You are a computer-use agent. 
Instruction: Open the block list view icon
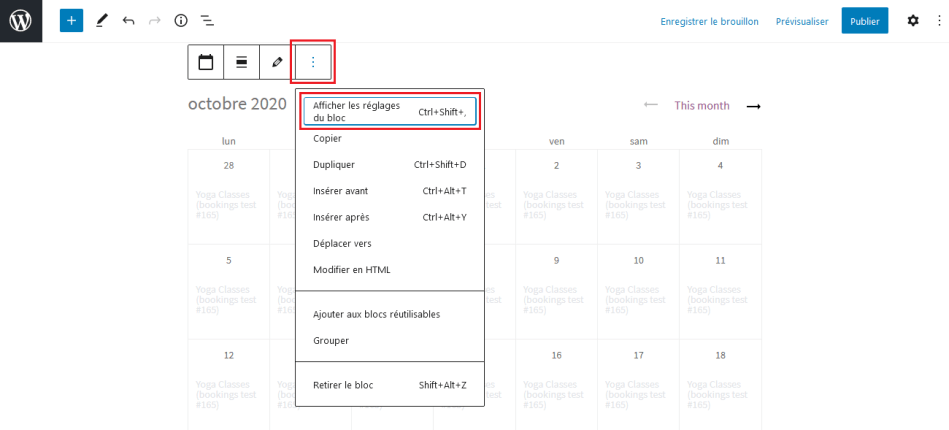(x=208, y=21)
